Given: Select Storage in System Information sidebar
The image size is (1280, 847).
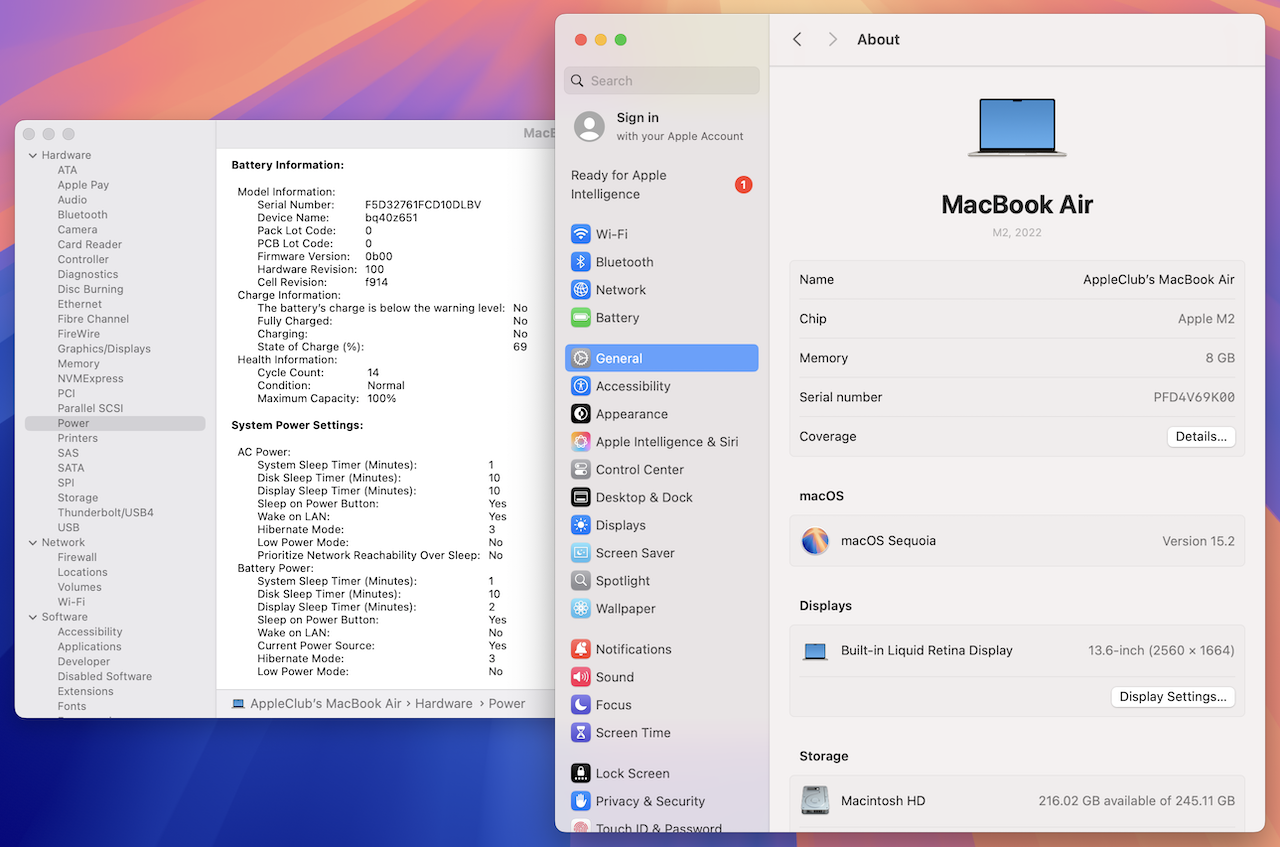Looking at the screenshot, I should pos(77,498).
